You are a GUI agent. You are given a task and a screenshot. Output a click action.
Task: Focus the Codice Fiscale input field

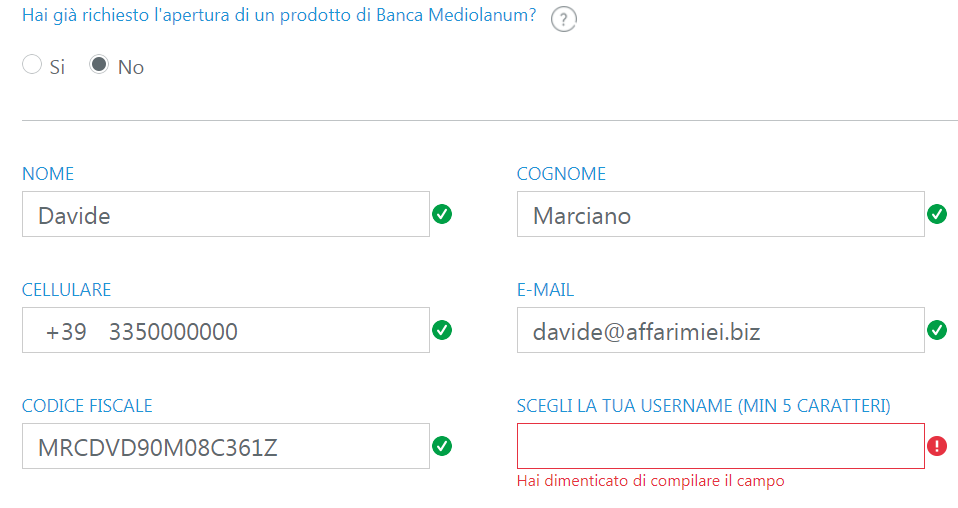pos(225,446)
